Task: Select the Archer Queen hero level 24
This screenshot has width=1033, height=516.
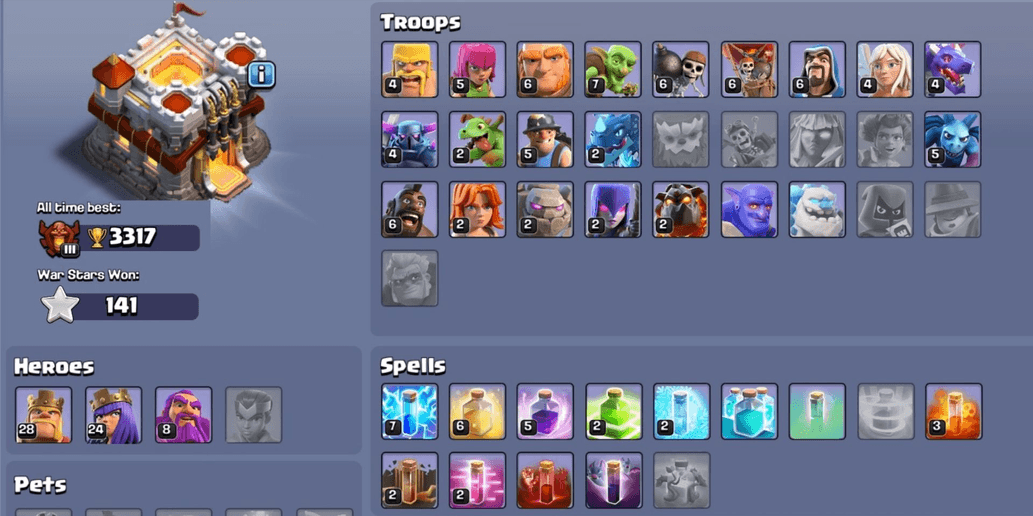Action: 113,415
